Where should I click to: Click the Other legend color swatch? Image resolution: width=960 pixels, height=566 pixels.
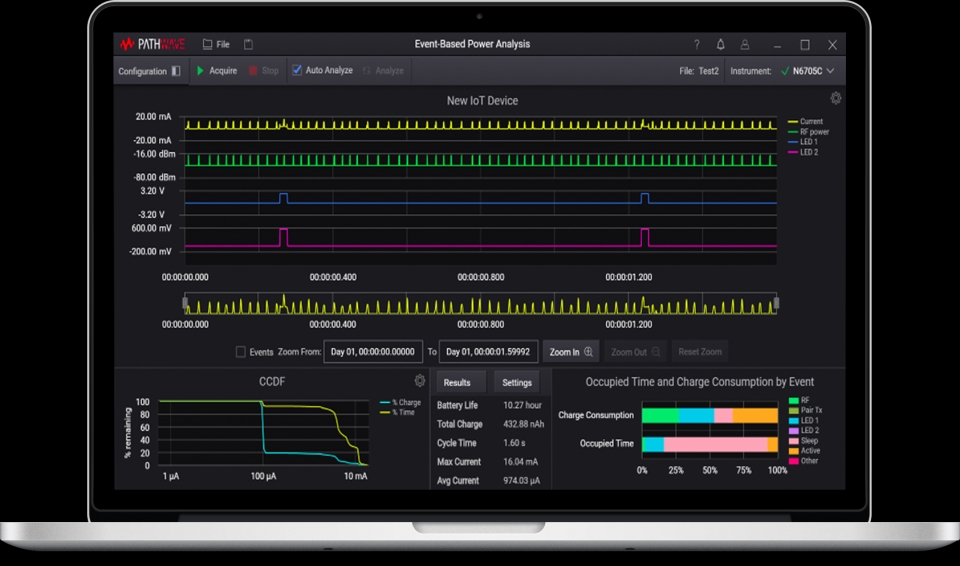(793, 461)
